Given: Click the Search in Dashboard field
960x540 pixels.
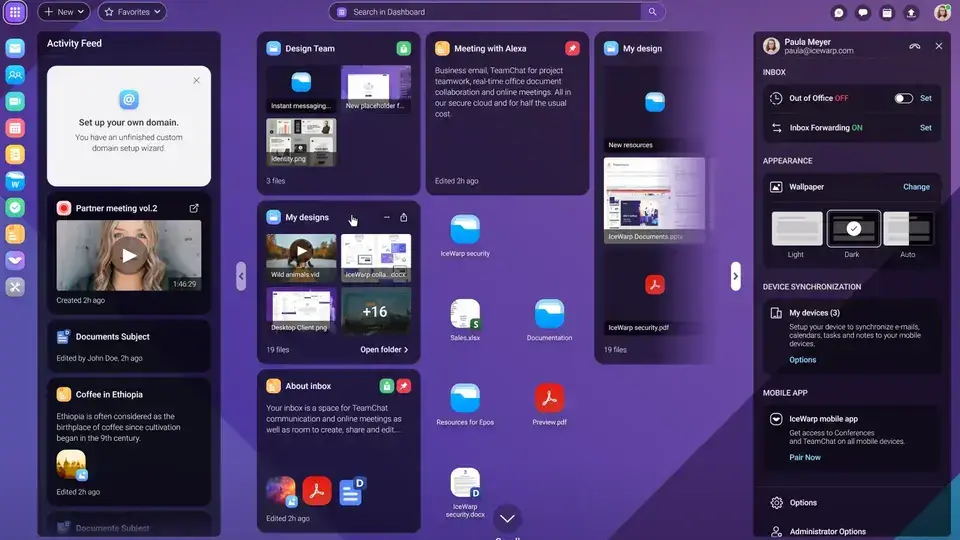Looking at the screenshot, I should pyautogui.click(x=497, y=12).
